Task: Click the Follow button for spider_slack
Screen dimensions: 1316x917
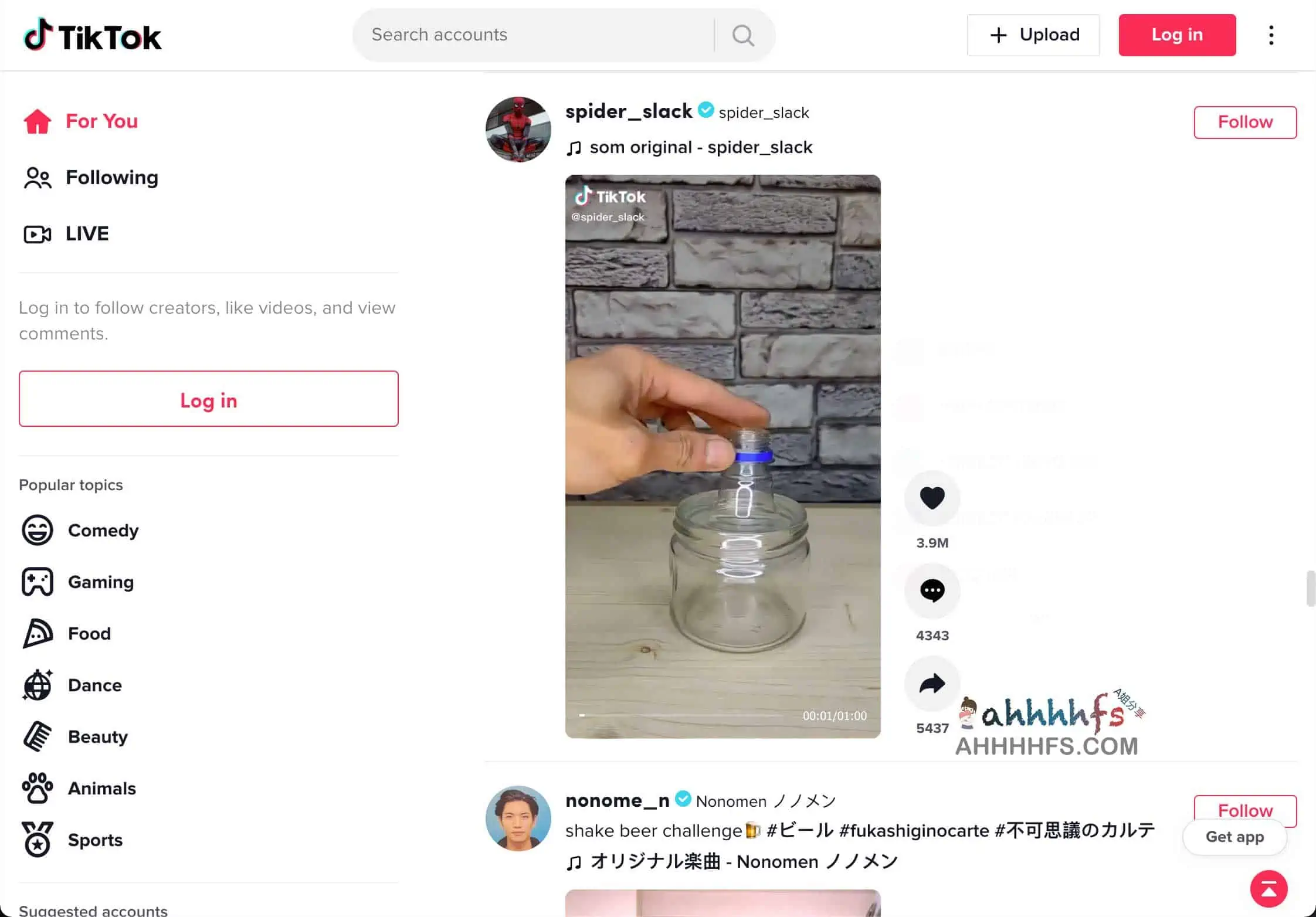Action: (x=1245, y=121)
